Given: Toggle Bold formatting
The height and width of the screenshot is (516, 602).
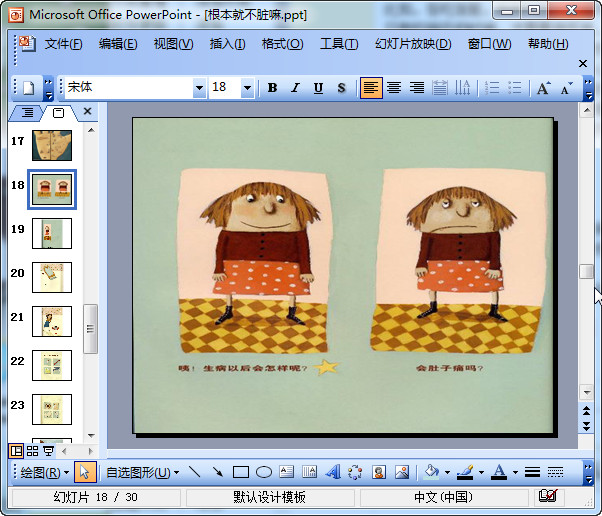Looking at the screenshot, I should [272, 88].
